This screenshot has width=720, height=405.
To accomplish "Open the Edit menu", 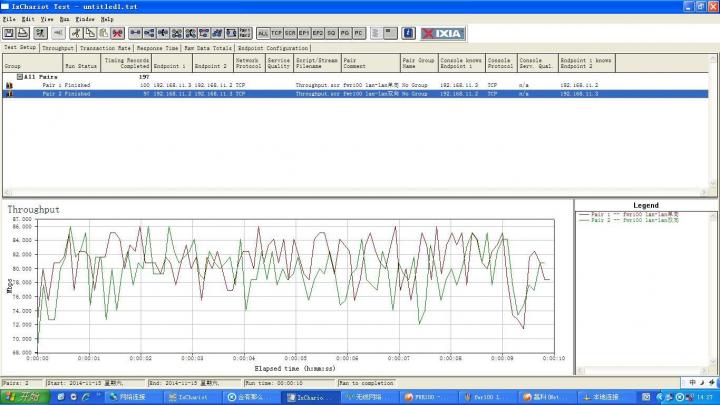I will click(28, 19).
